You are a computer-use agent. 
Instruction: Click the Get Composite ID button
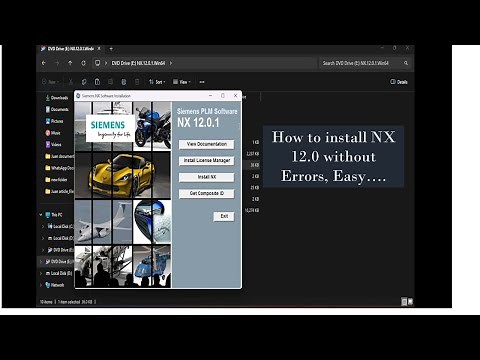point(206,193)
